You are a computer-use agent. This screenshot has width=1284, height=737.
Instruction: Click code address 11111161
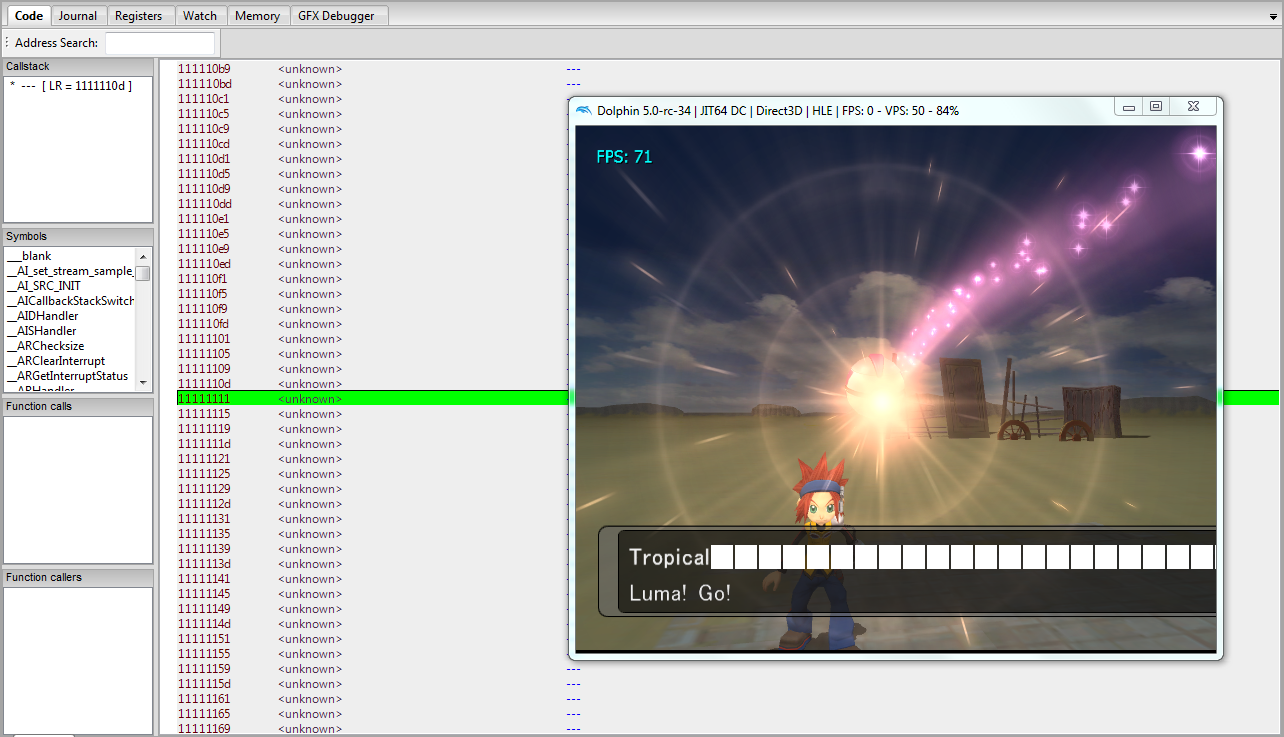(x=204, y=699)
